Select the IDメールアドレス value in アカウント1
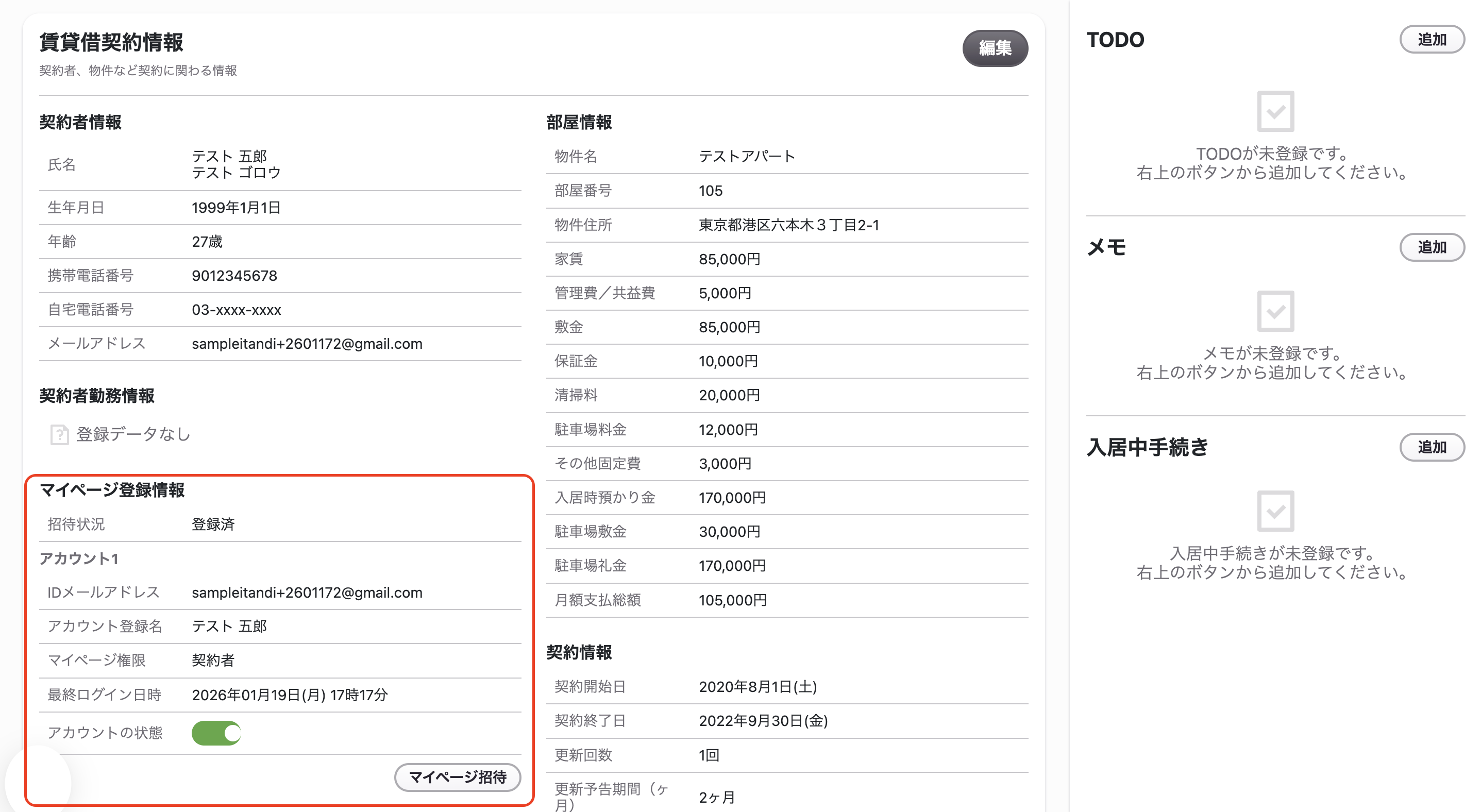This screenshot has width=1481, height=812. tap(307, 593)
